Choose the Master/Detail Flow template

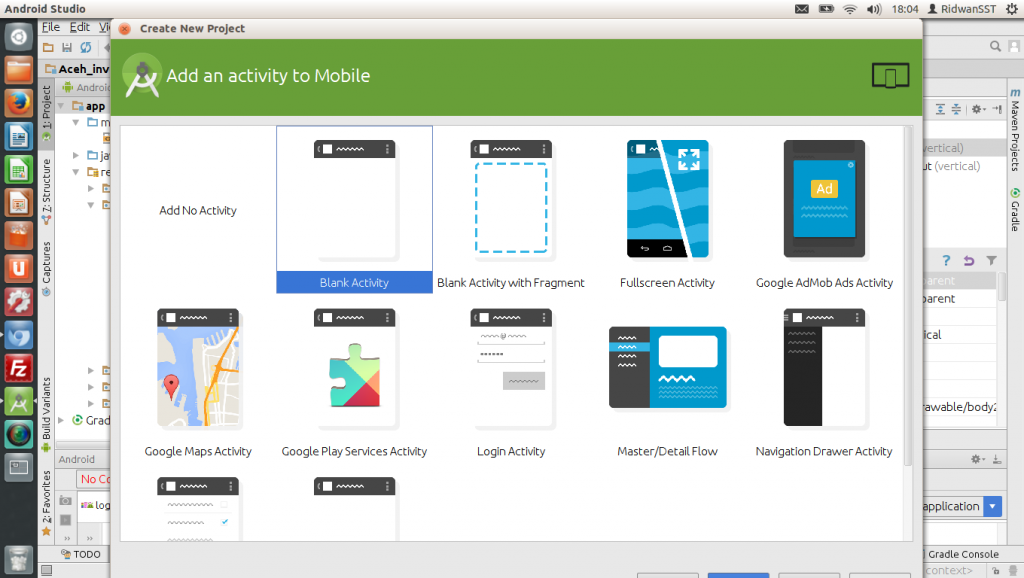tap(667, 380)
